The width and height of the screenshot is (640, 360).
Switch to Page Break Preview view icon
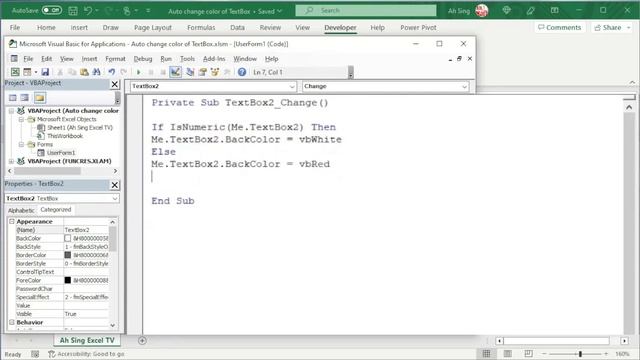click(x=528, y=353)
